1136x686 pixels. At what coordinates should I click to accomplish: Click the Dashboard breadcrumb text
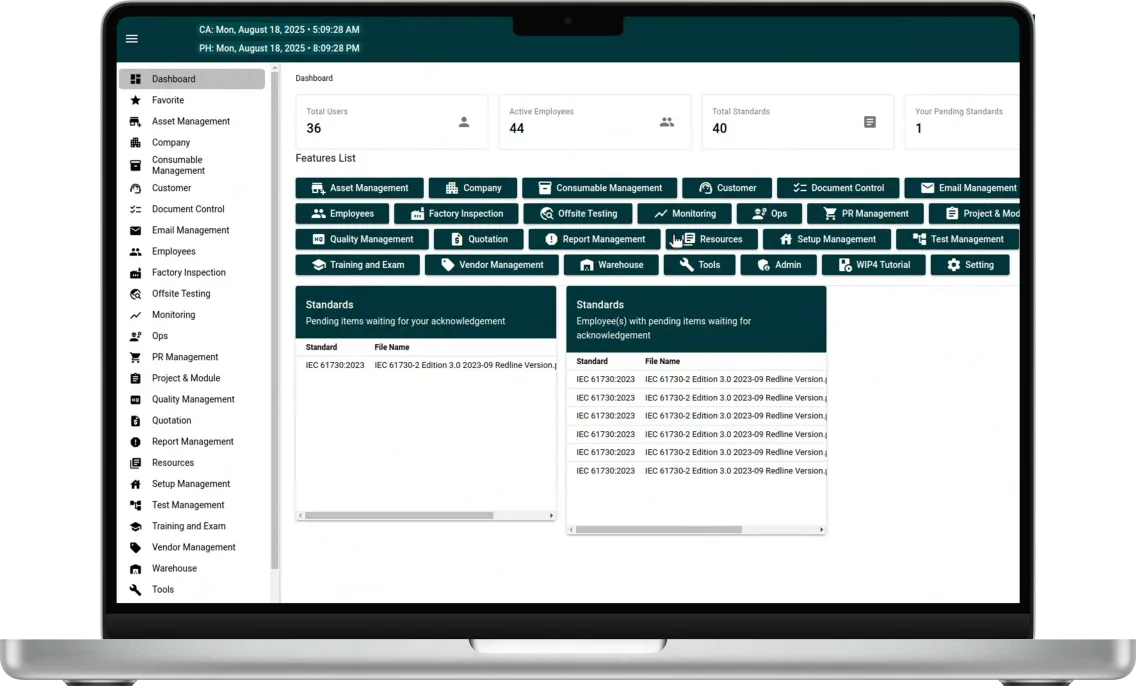314,78
